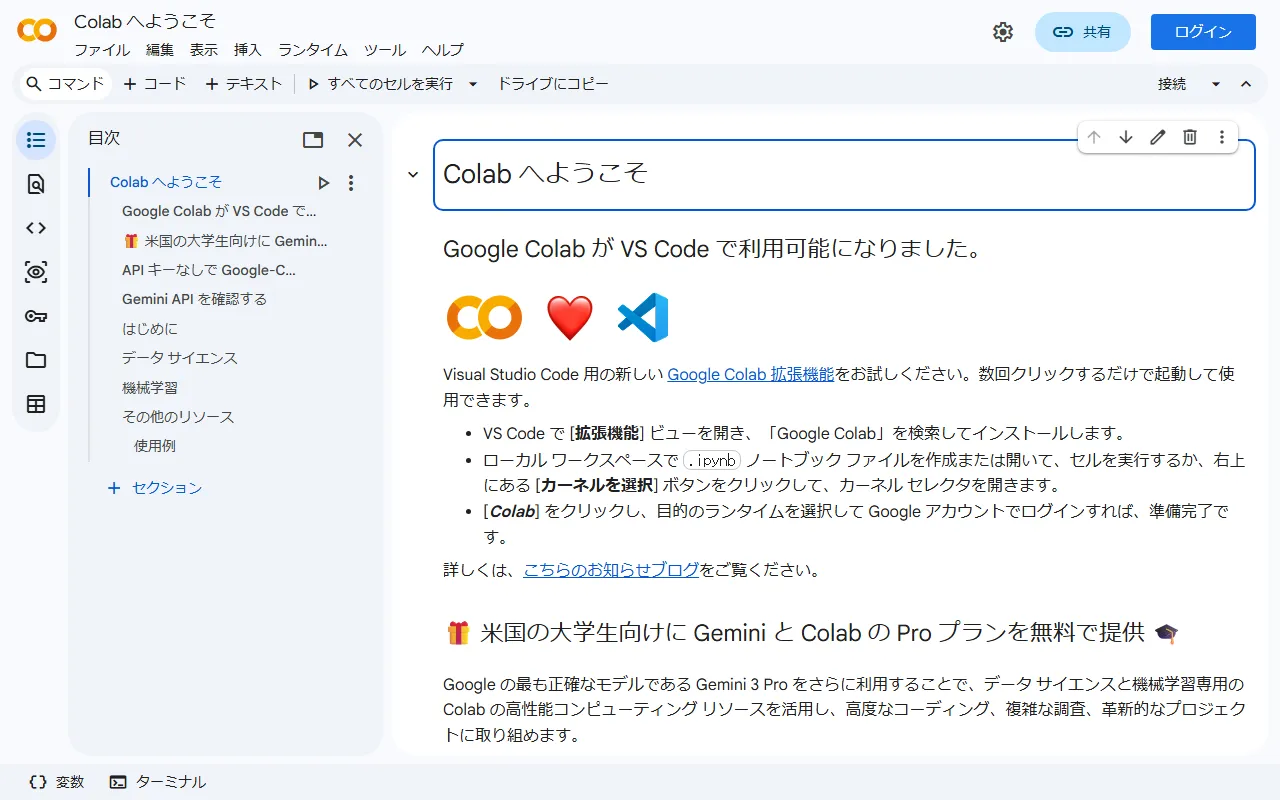The width and height of the screenshot is (1280, 800).
Task: Add a section with + セクション
Action: [155, 488]
